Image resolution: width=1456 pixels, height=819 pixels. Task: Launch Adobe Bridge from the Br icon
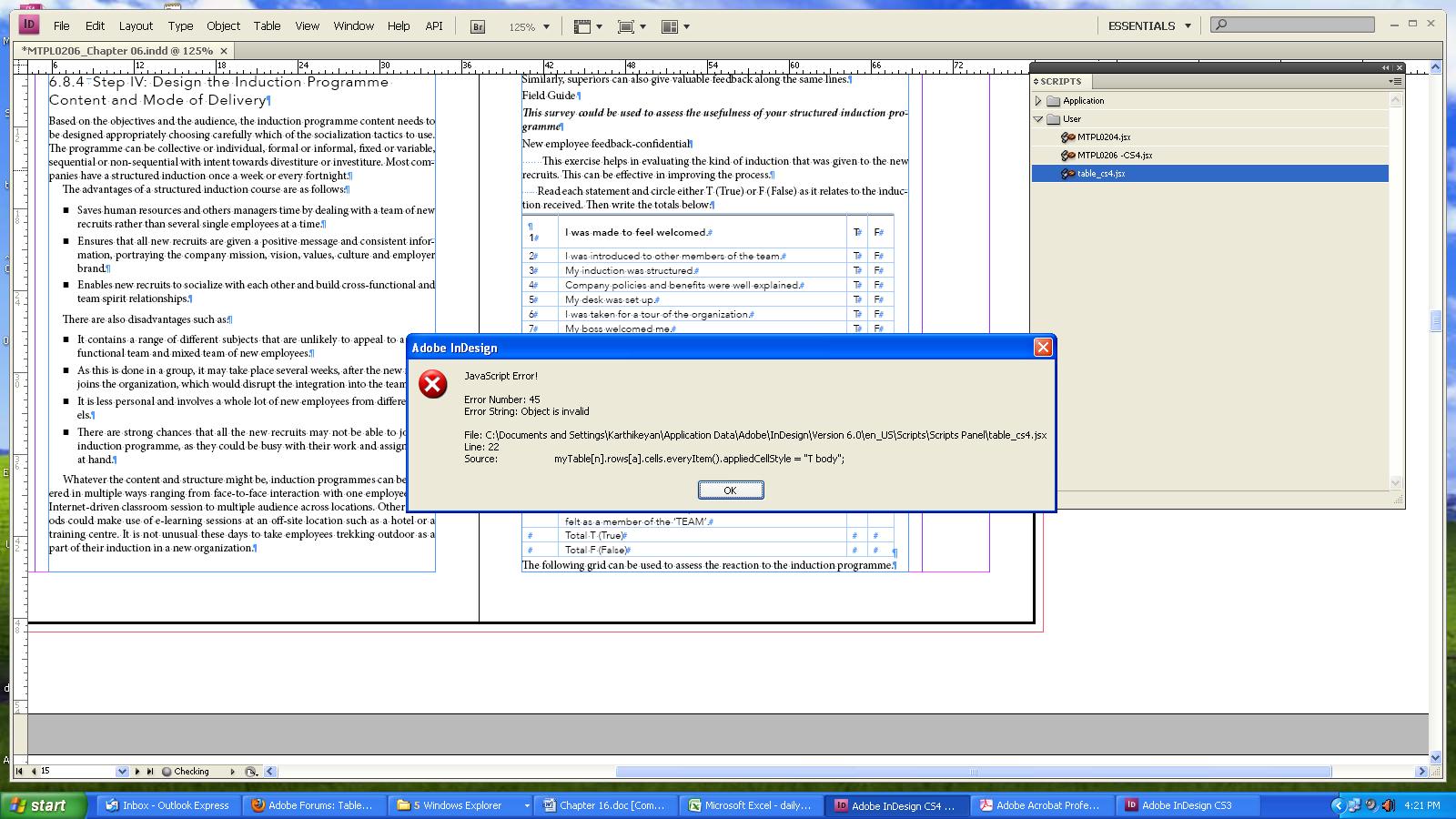[478, 26]
